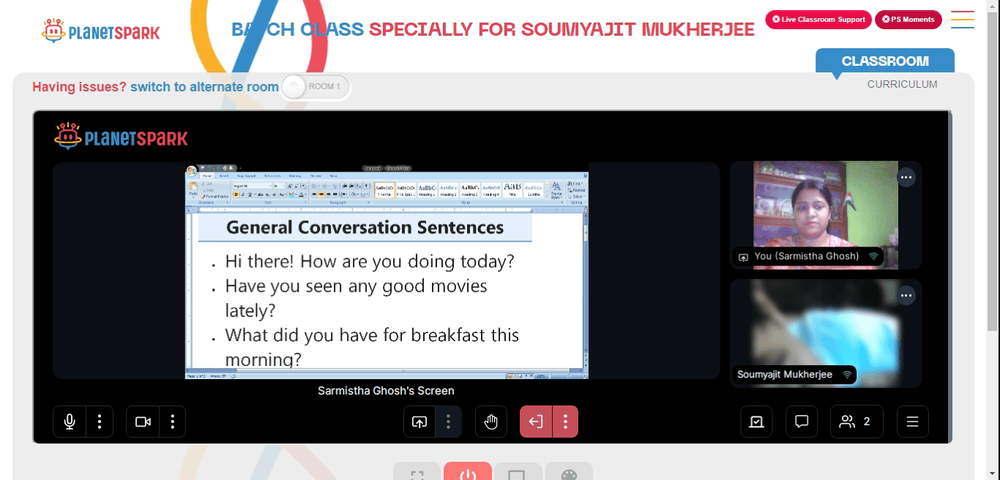Open the meeting toolbar hamburger menu
Viewport: 1000px width, 480px height.
click(913, 421)
